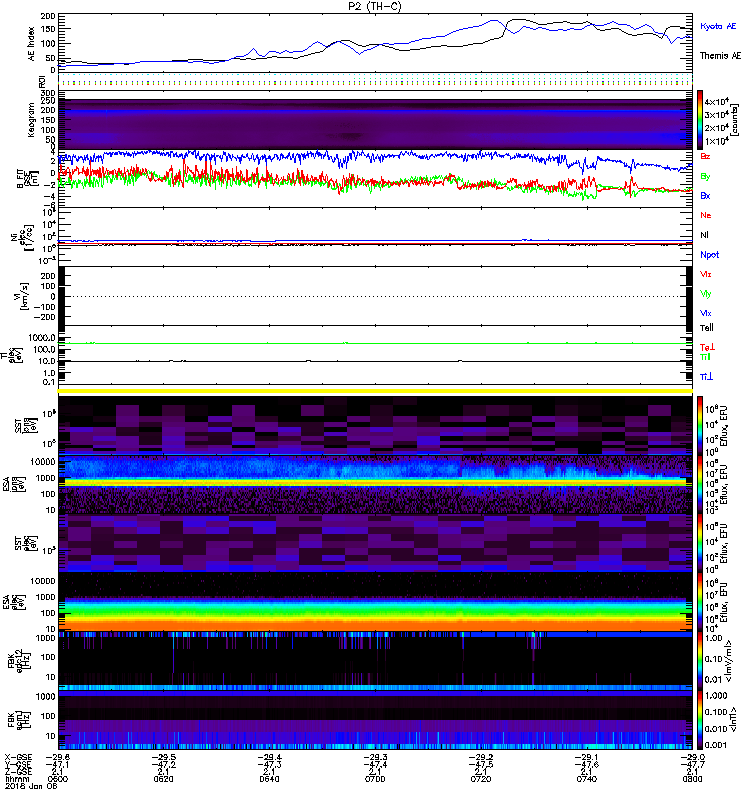Screen dimensions: 750x800
Task: Click the B_FIT GSE [nT] axis label
Action: pos(28,179)
